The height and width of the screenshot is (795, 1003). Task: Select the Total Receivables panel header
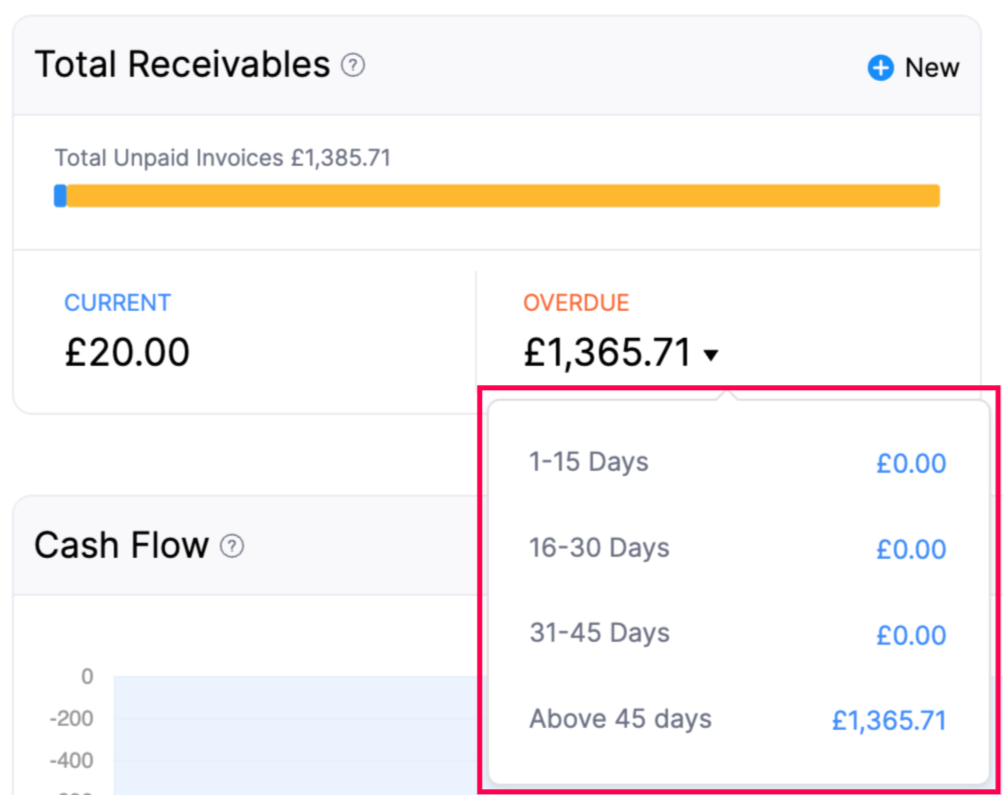pyautogui.click(x=181, y=64)
